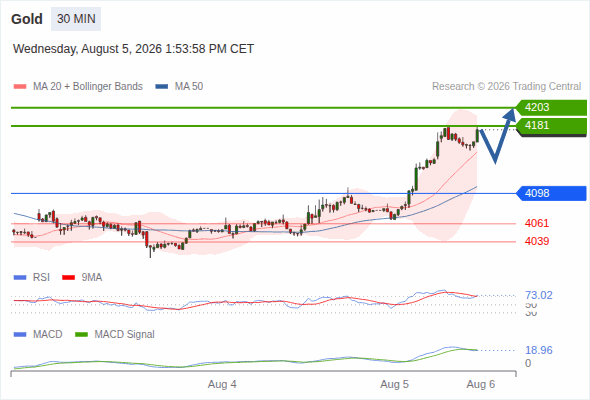Click the red MA 20 legend swatch
590x400 pixels.
coord(20,87)
